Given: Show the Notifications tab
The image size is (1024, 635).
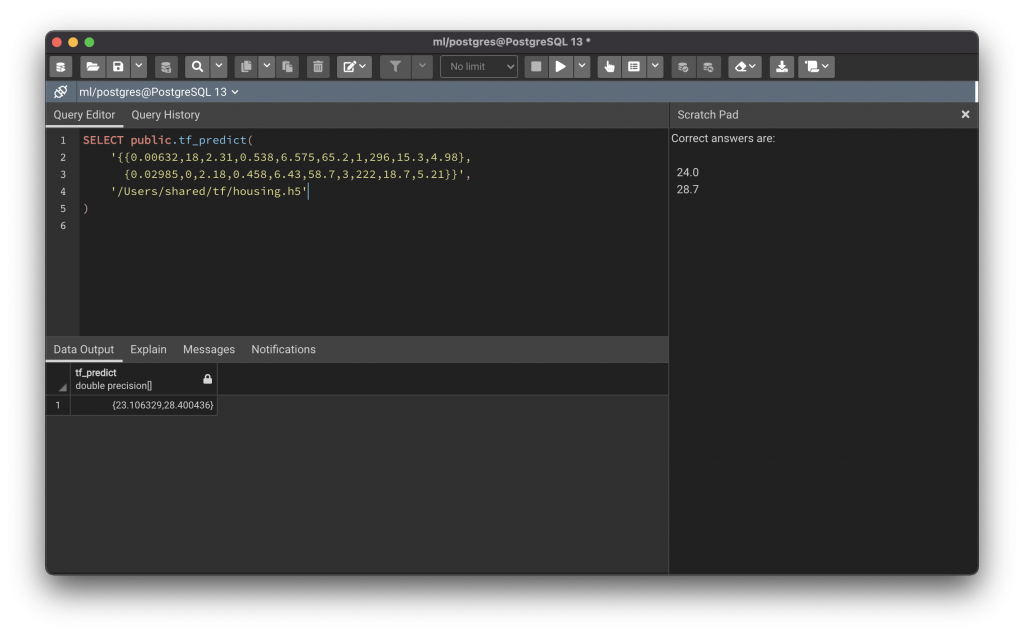Looking at the screenshot, I should (x=283, y=349).
